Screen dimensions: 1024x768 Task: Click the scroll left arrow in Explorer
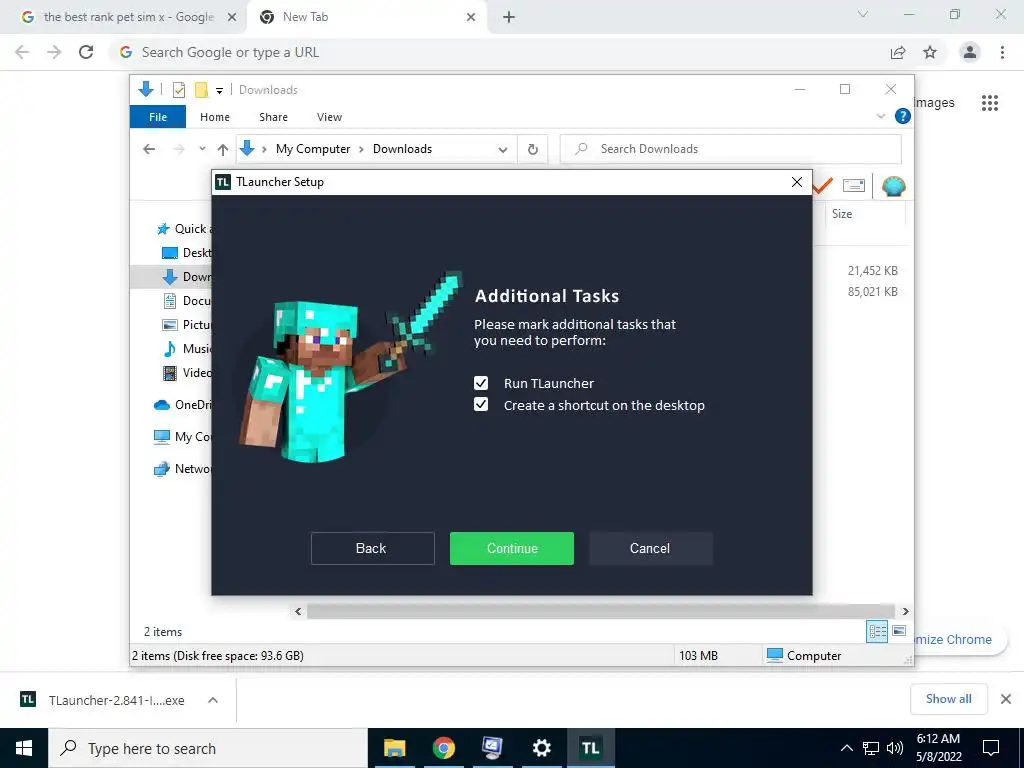tap(298, 611)
